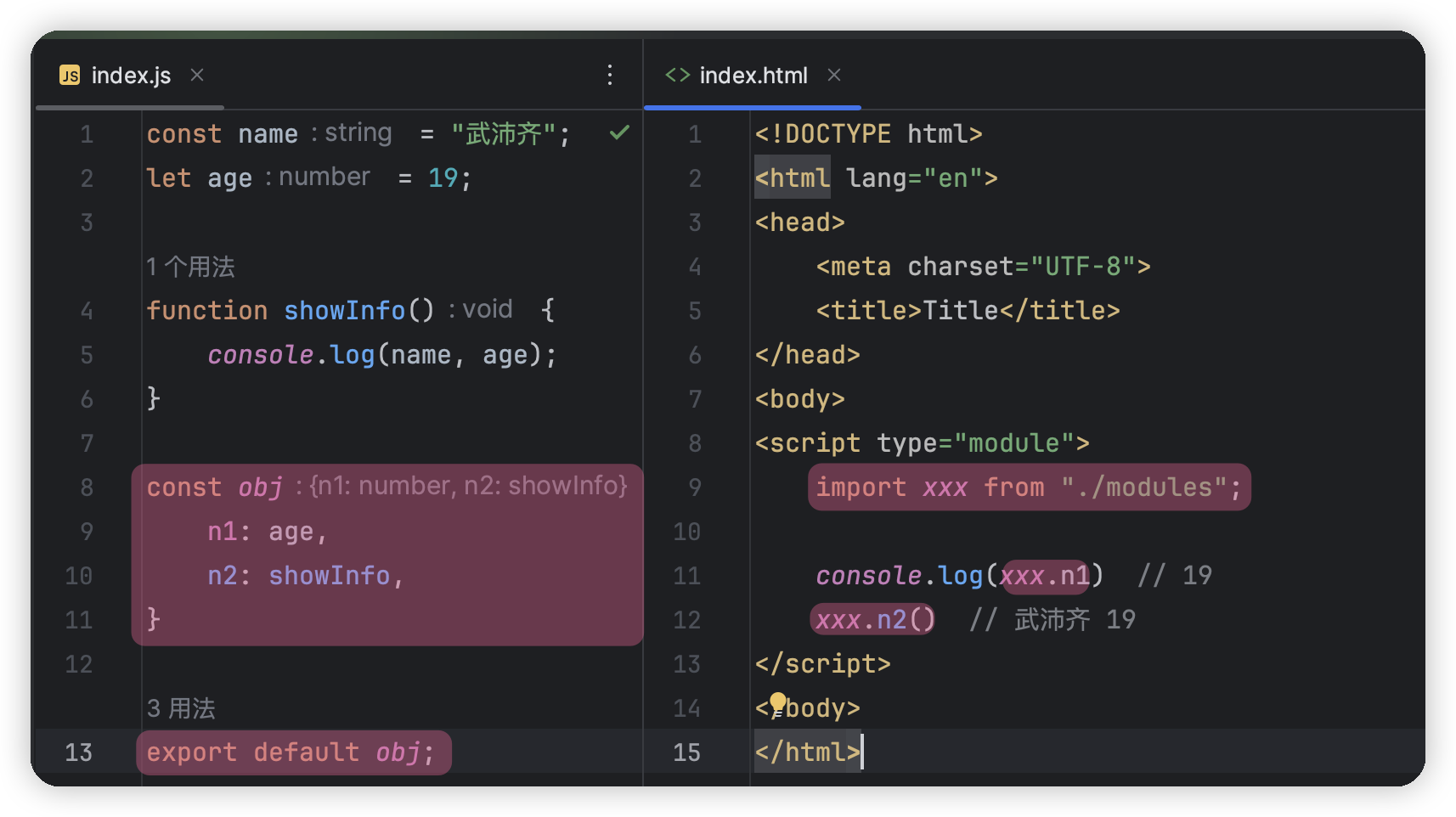Close the index.html editor tab
This screenshot has height=817, width=1456.
834,76
